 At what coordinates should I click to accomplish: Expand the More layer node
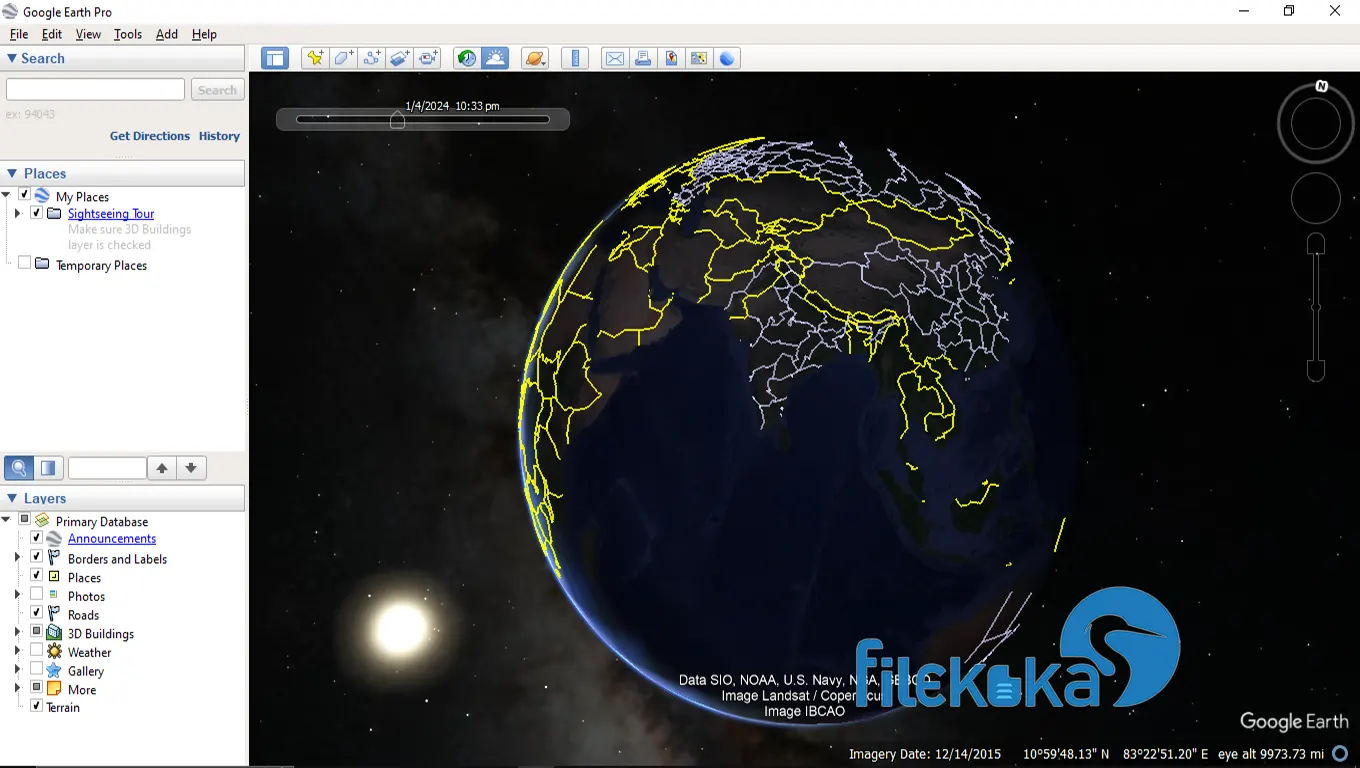pos(17,689)
